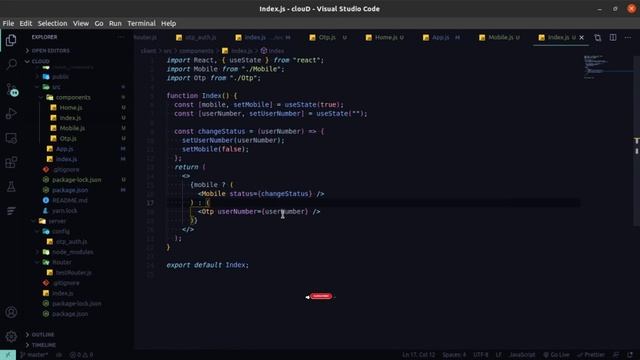Image resolution: width=640 pixels, height=360 pixels.
Task: Open testRouter.js in the Router folder
Action: [73, 273]
